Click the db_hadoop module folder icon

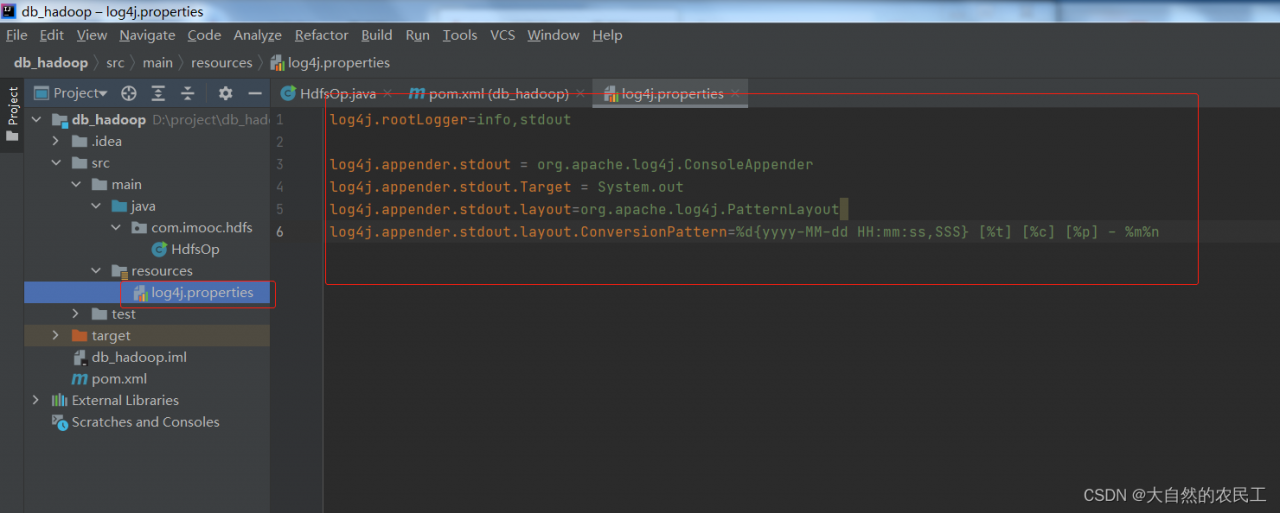pyautogui.click(x=59, y=120)
